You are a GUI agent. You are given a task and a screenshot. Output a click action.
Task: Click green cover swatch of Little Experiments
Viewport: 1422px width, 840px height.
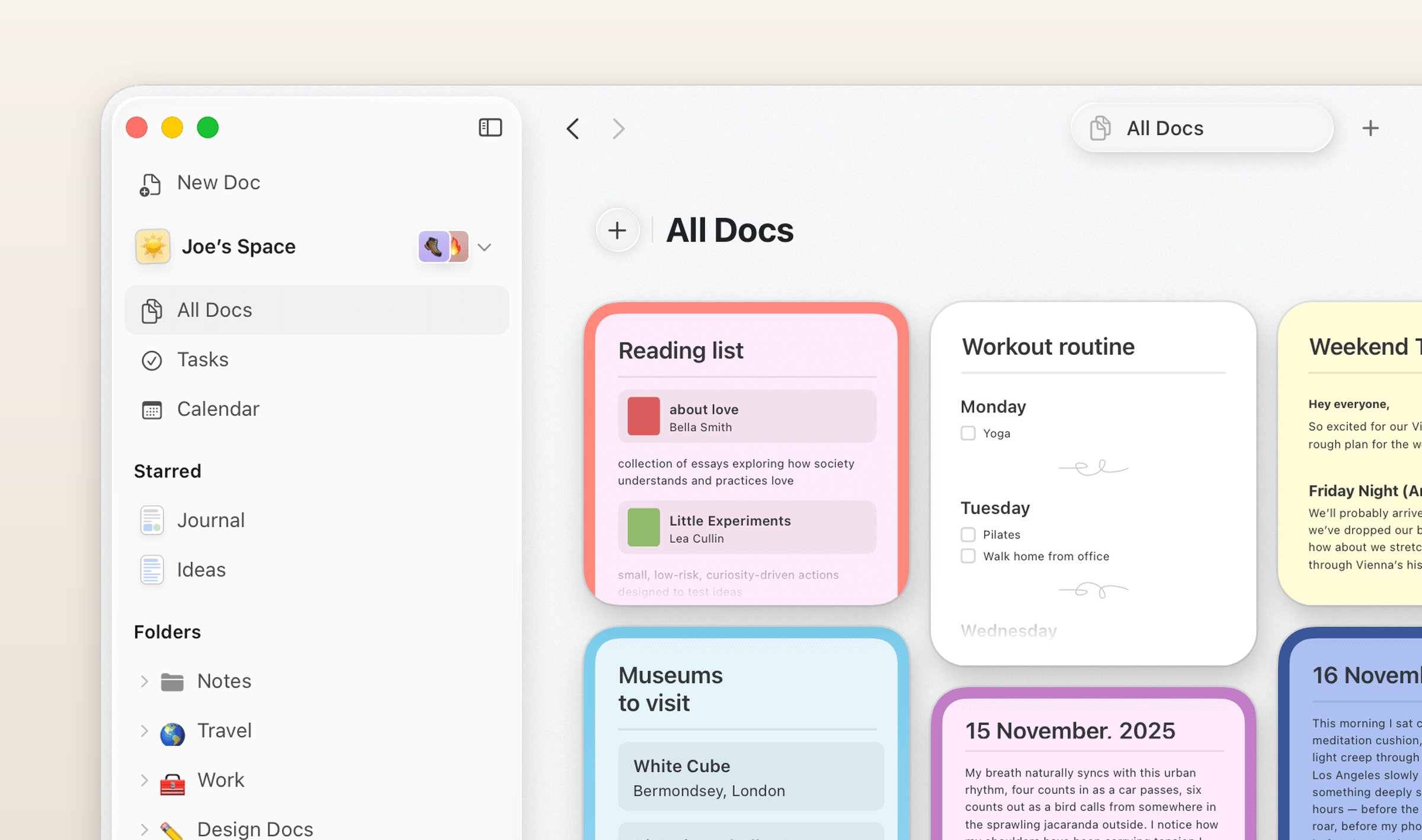coord(643,527)
